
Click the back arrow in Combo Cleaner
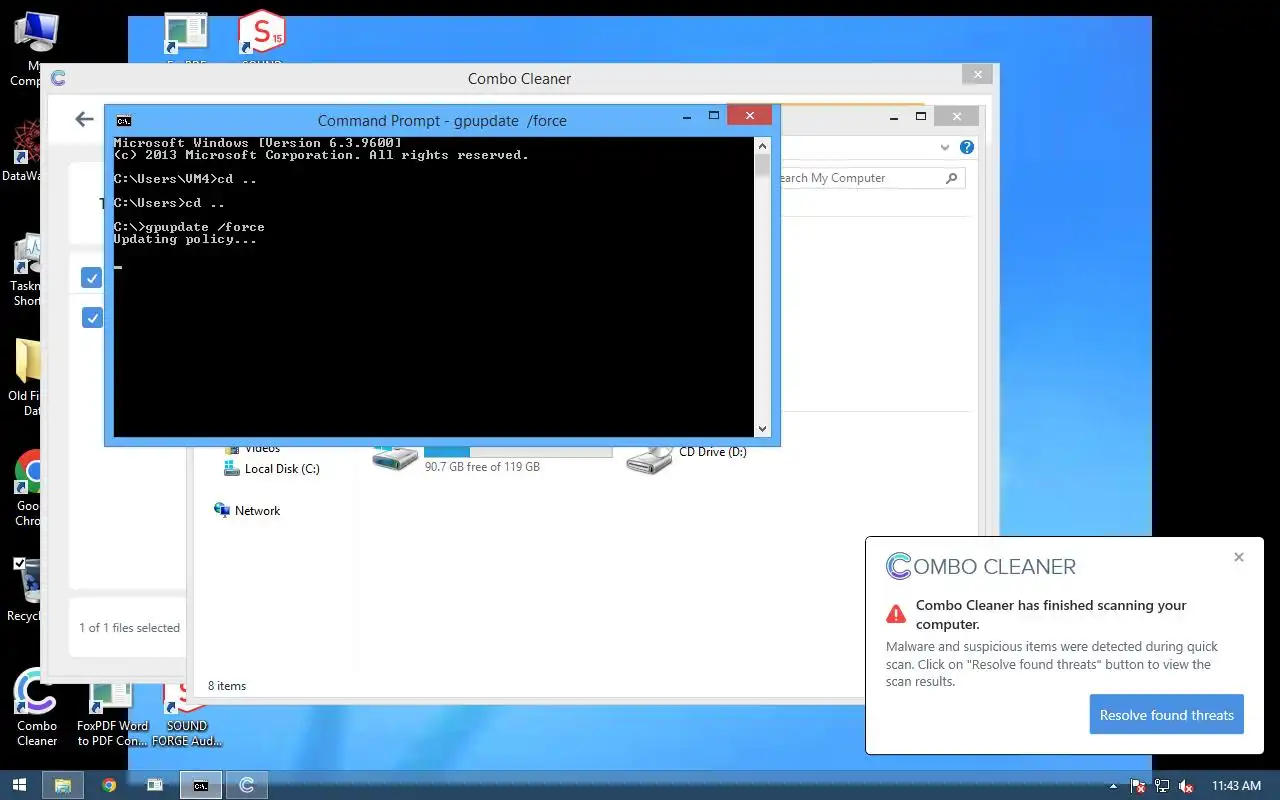(x=84, y=120)
